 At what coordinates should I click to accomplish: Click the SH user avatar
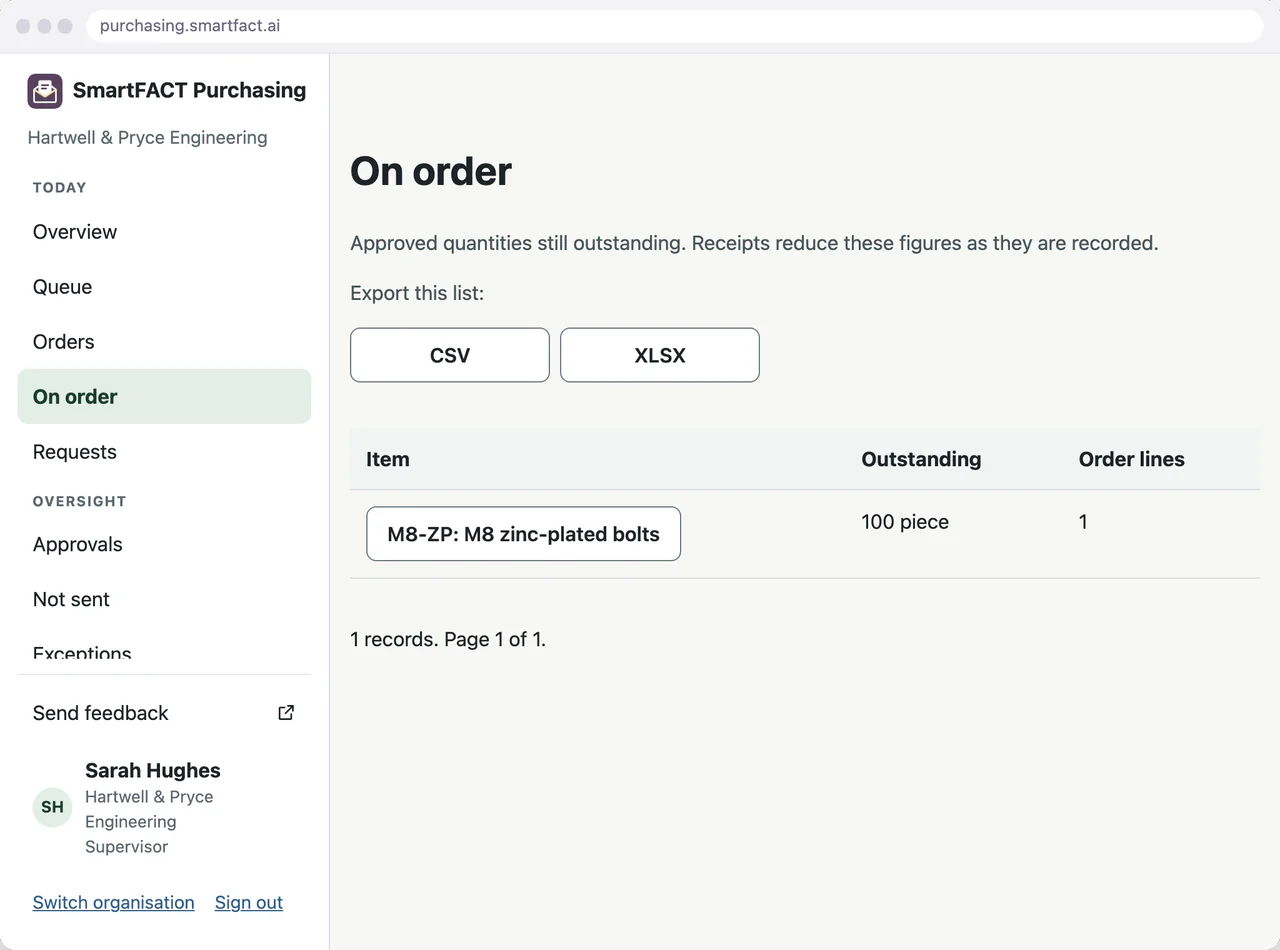52,807
